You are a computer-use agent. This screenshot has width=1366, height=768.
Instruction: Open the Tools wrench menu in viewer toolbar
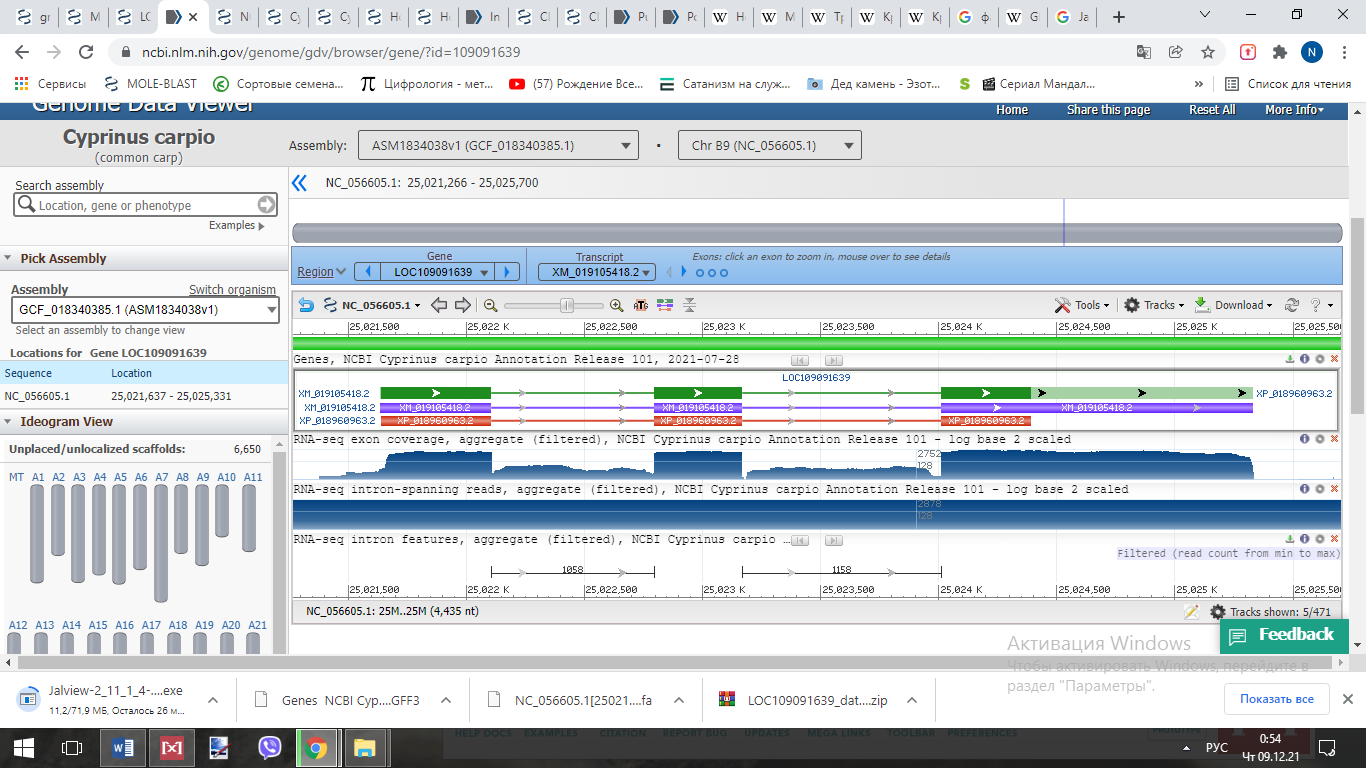[1081, 305]
